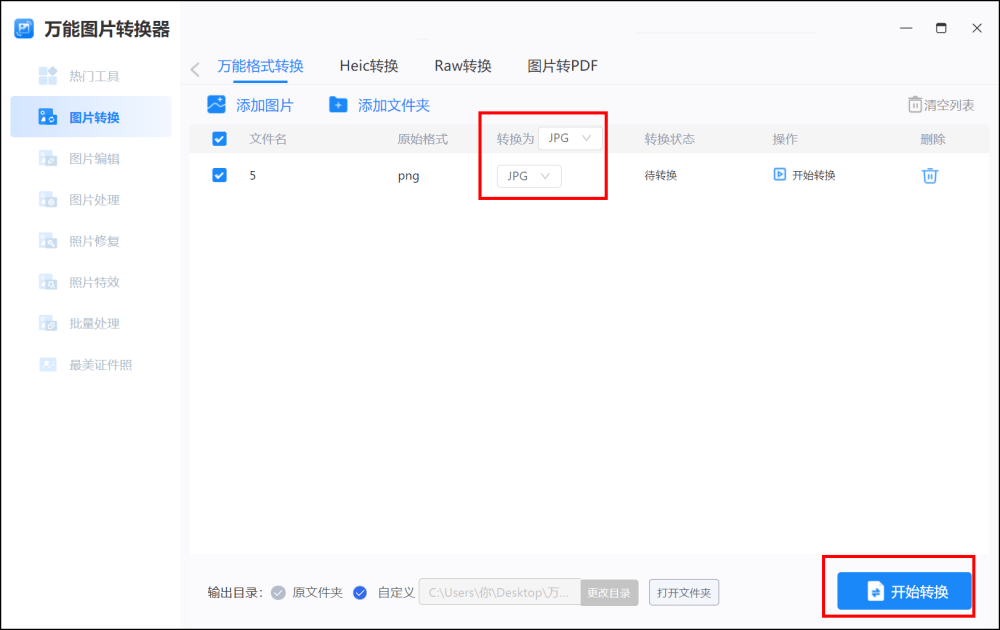Screen dimensions: 1000x630
Task: Click the file icon inside the blue 开始转换 button
Action: (876, 592)
